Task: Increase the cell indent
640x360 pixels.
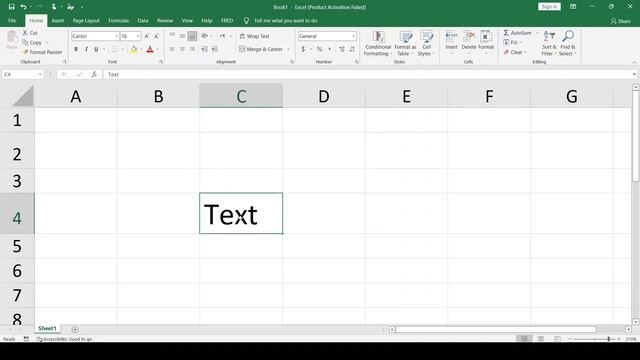Action: 214,49
